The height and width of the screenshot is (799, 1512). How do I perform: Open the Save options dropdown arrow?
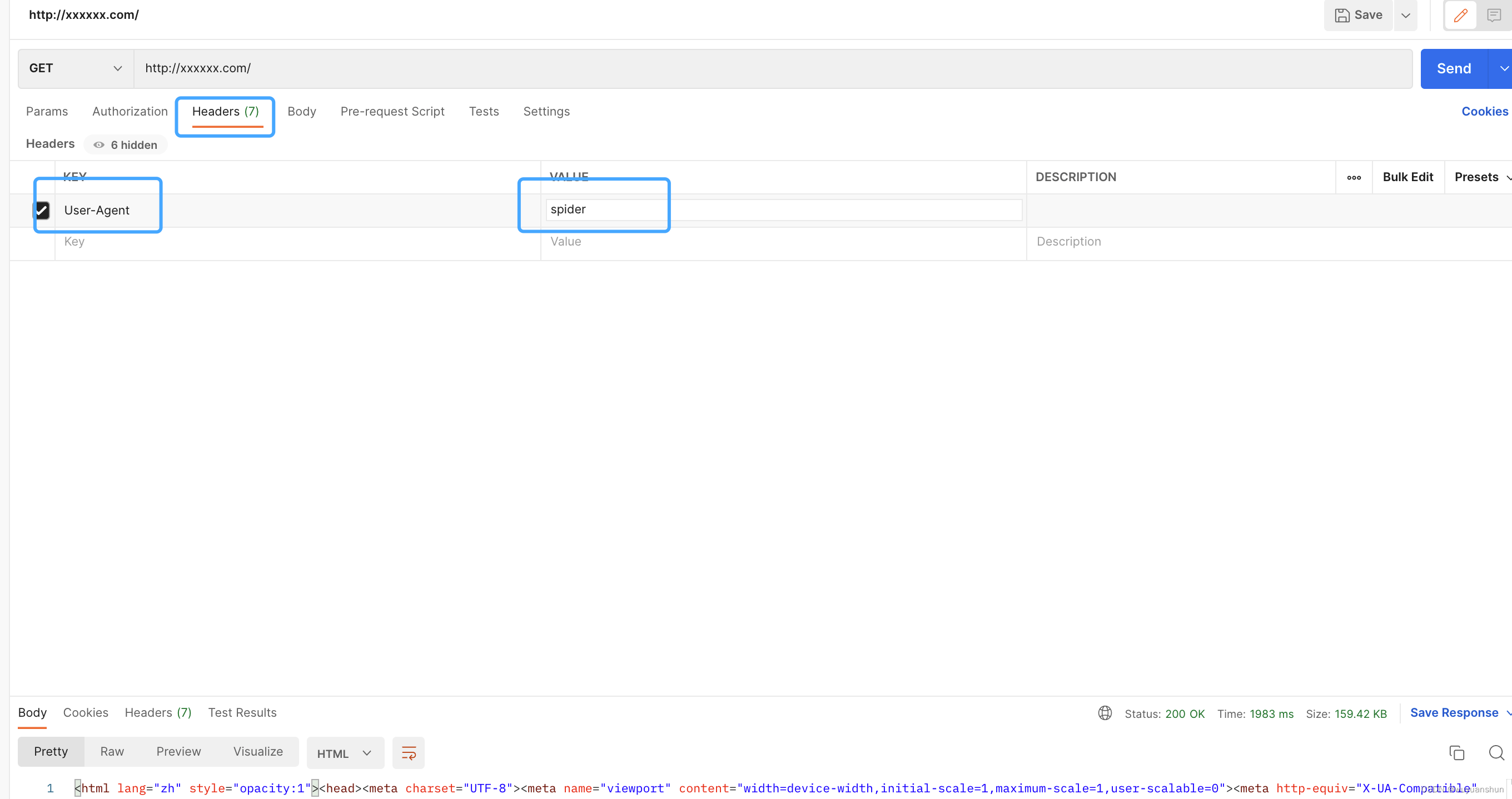click(1406, 15)
